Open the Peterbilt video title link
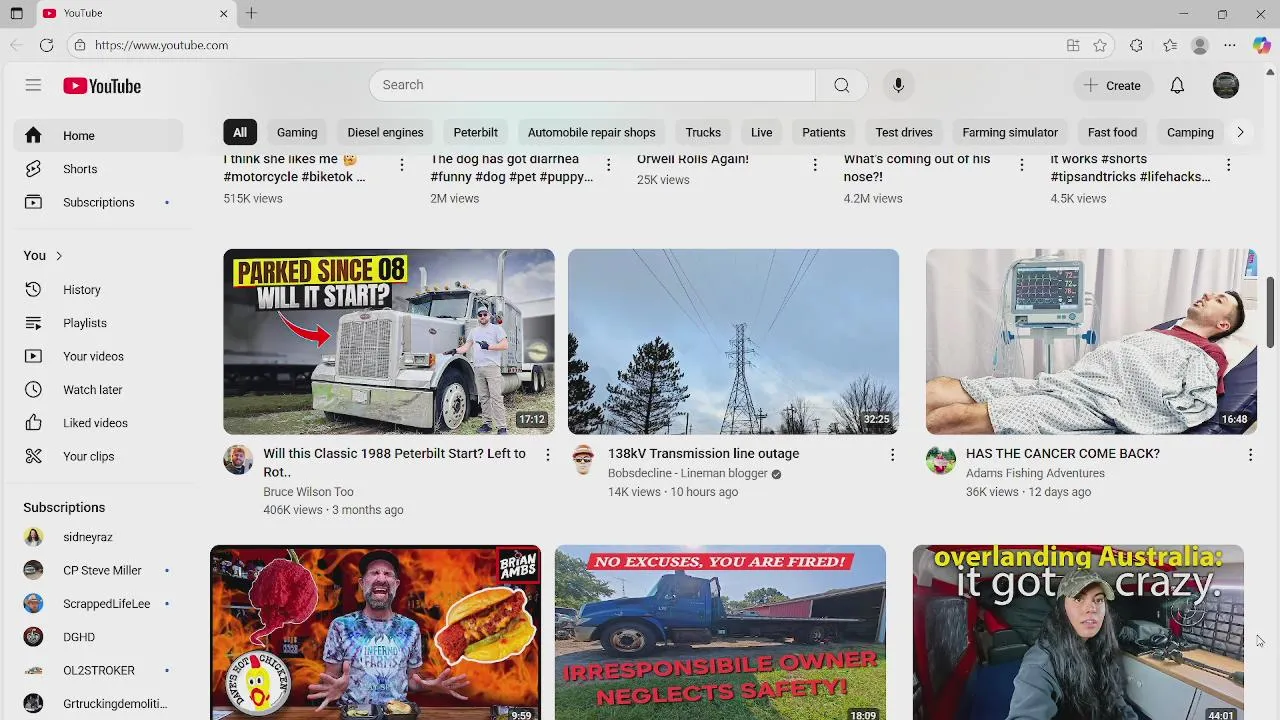This screenshot has height=720, width=1280. point(394,462)
